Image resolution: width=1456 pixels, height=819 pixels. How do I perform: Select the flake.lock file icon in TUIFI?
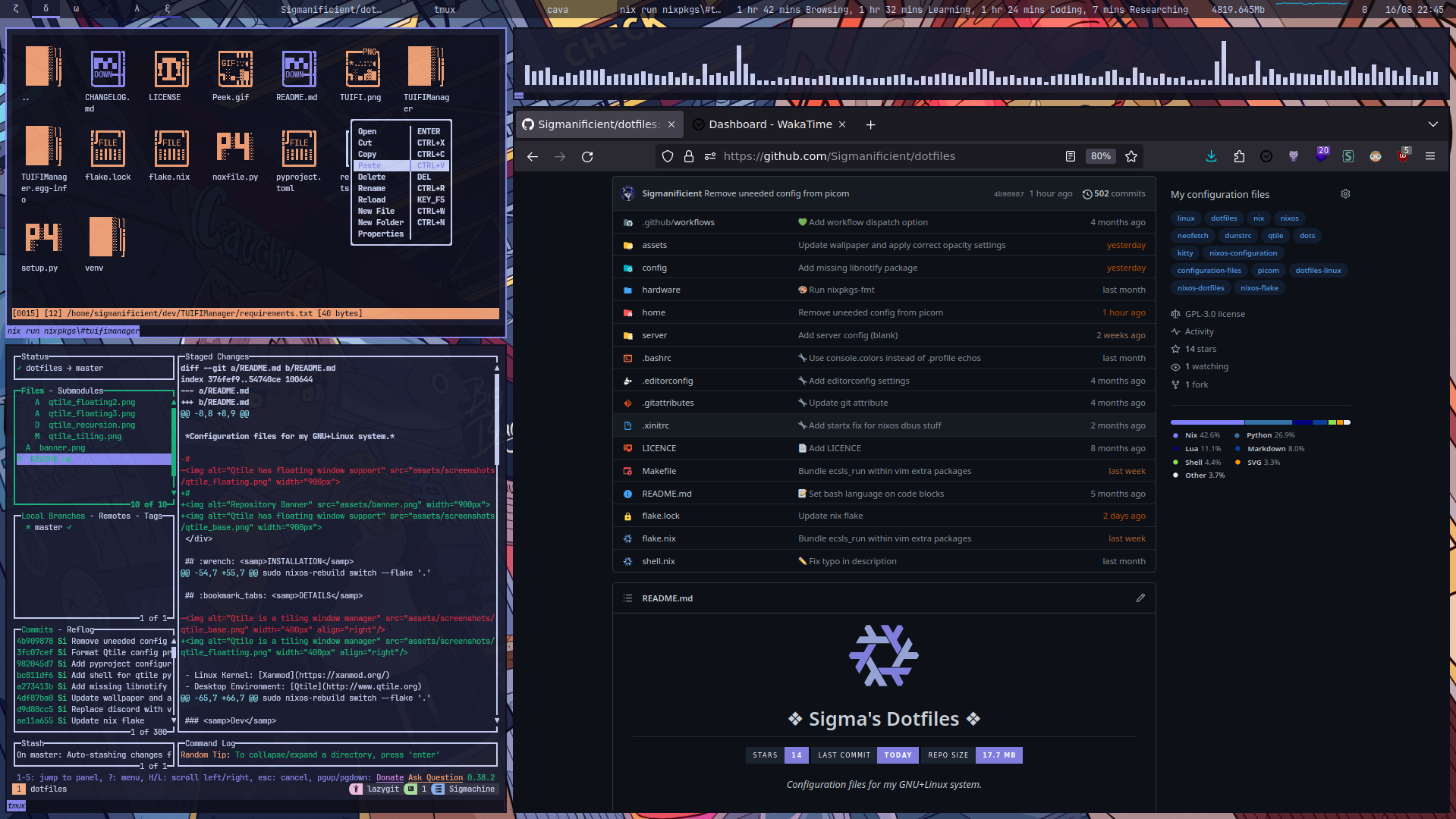click(108, 148)
